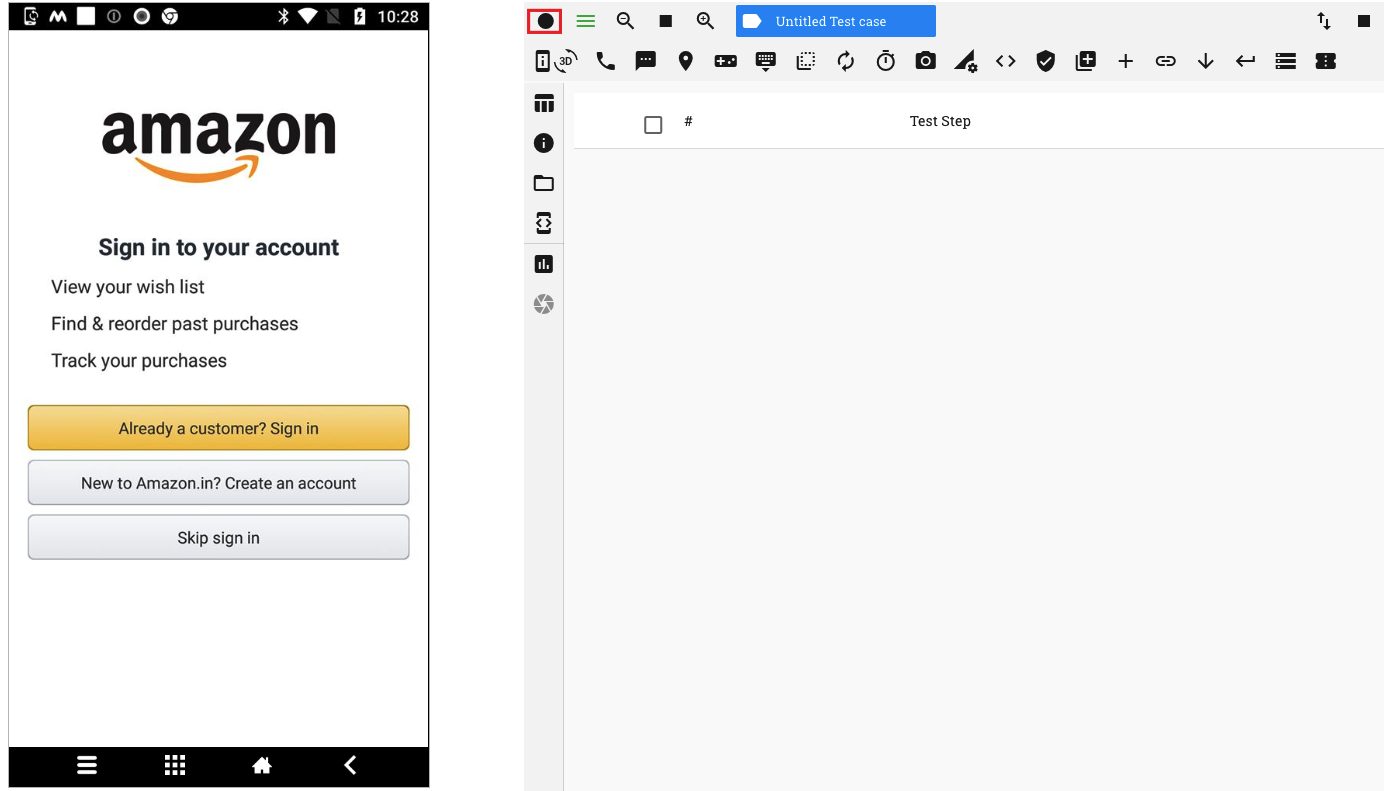This screenshot has width=1384, height=791.
Task: Open the bar chart reports panel
Action: click(x=544, y=264)
